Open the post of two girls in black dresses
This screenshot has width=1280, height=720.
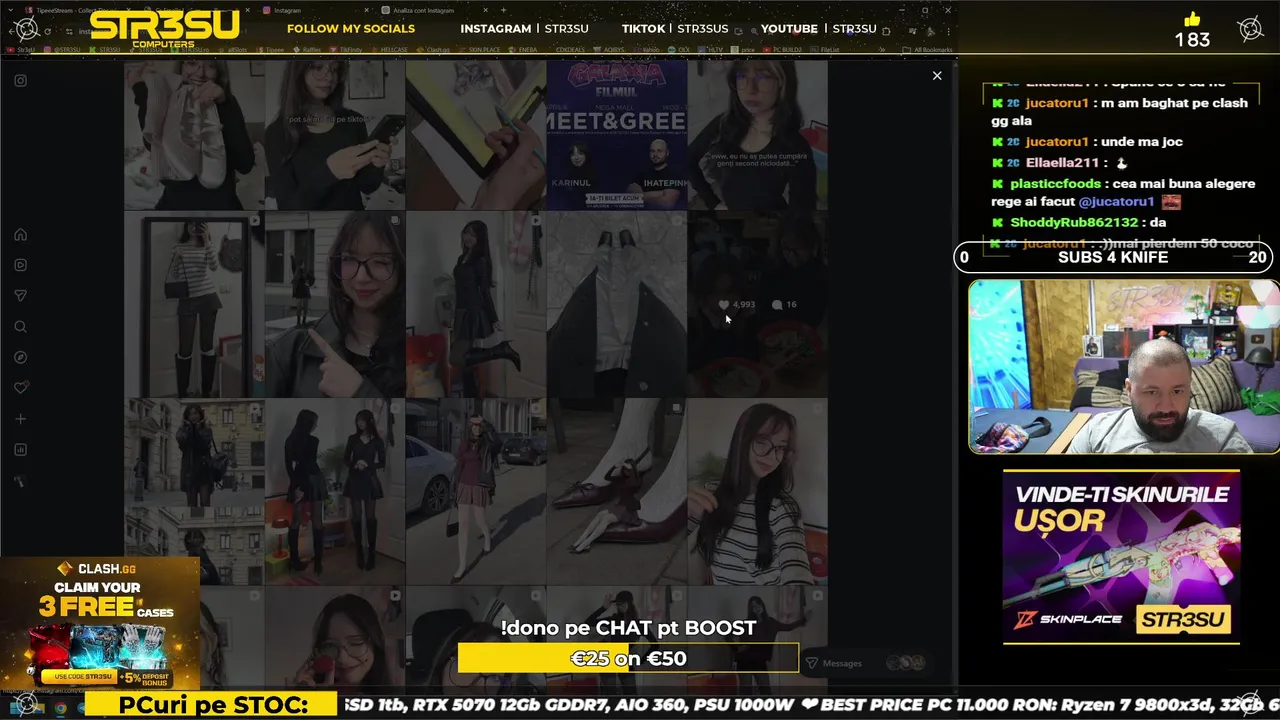click(x=335, y=491)
